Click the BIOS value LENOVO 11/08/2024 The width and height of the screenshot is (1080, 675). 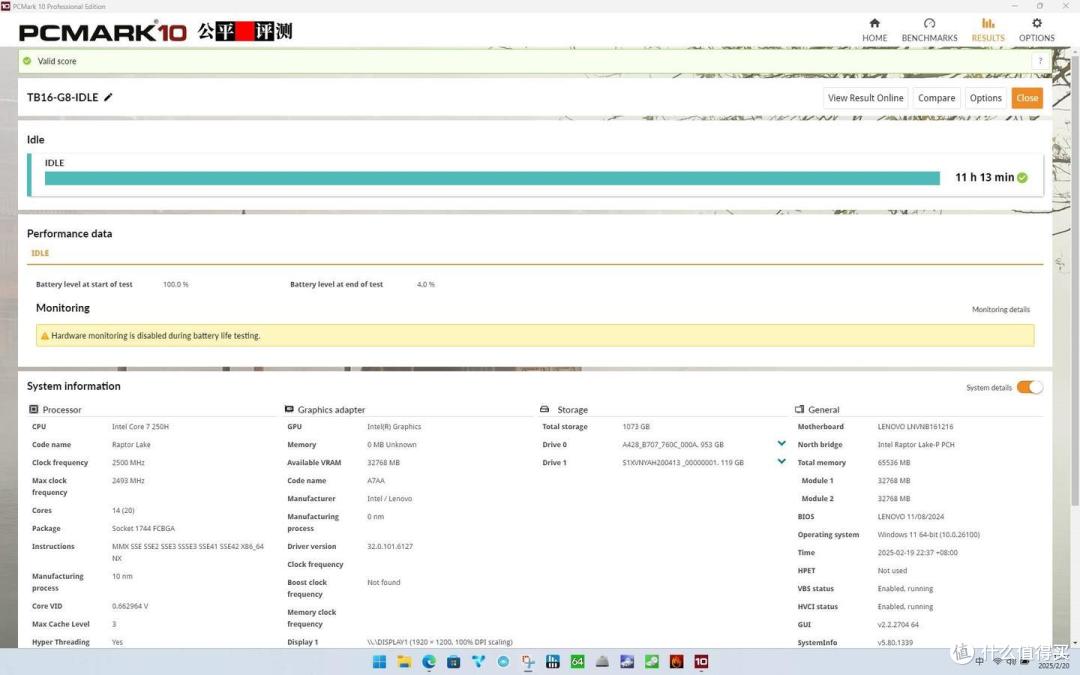pyautogui.click(x=911, y=516)
